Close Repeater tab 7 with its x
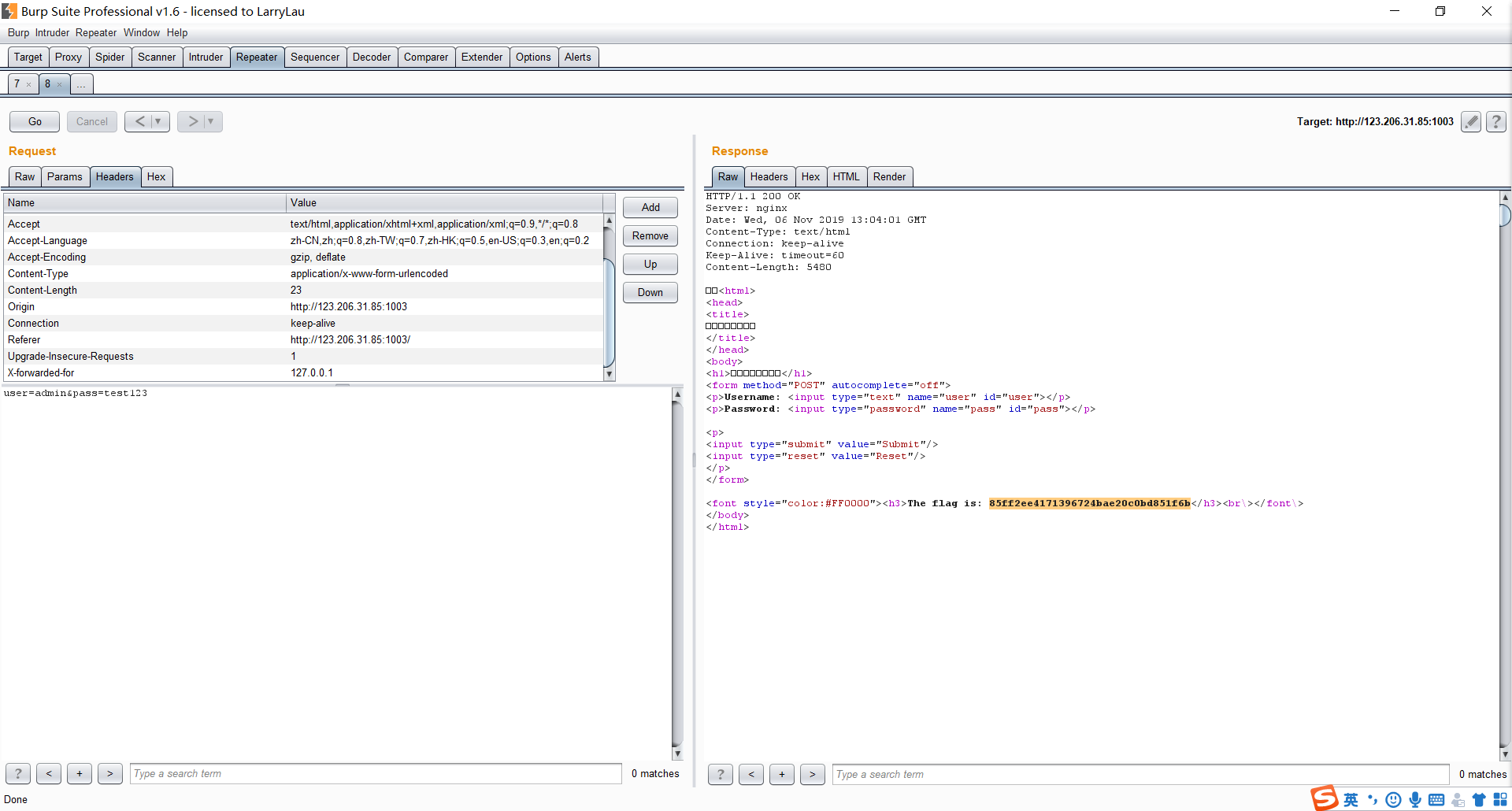The height and width of the screenshot is (811, 1512). coord(29,84)
